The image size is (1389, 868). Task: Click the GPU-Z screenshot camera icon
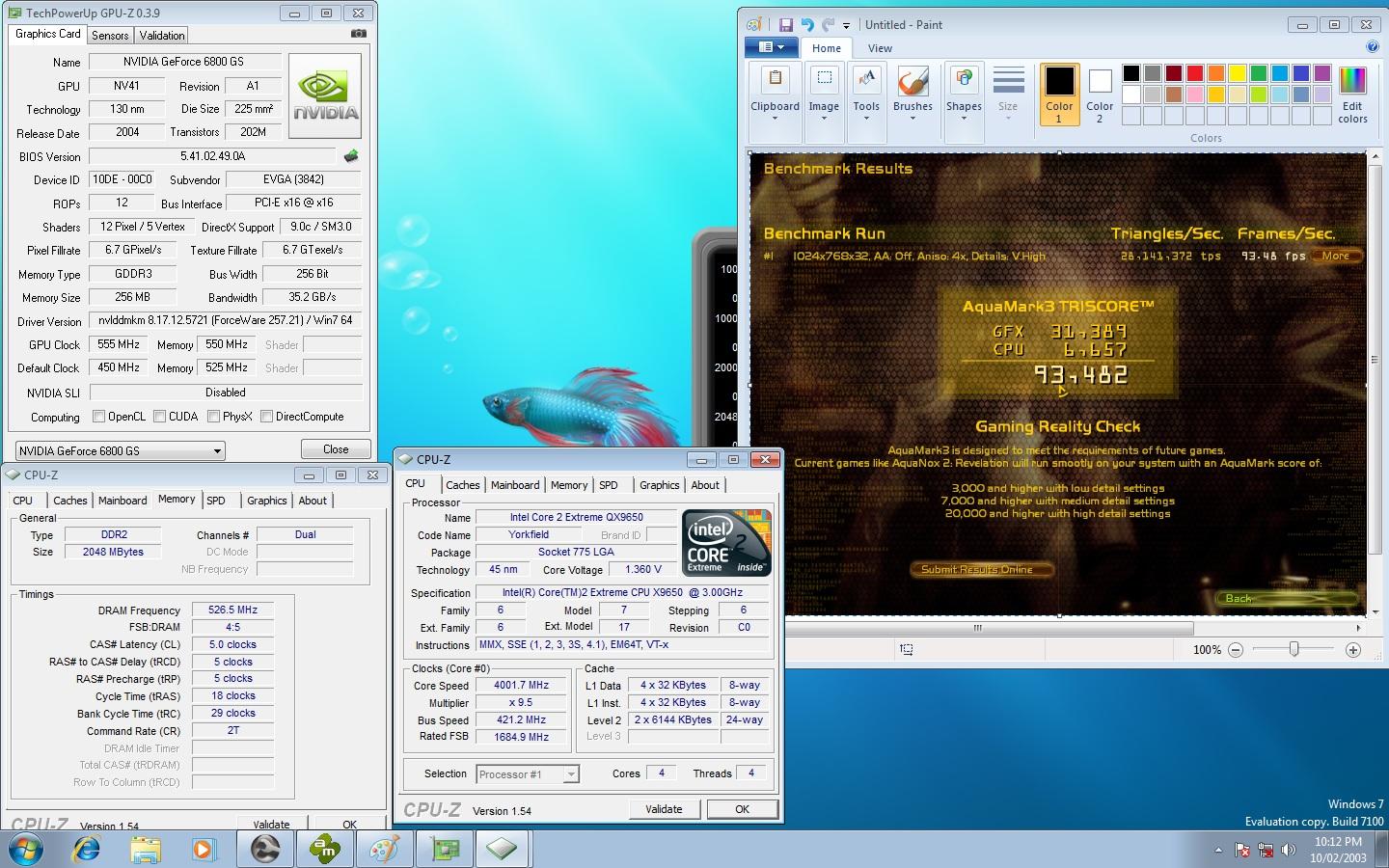click(x=358, y=34)
